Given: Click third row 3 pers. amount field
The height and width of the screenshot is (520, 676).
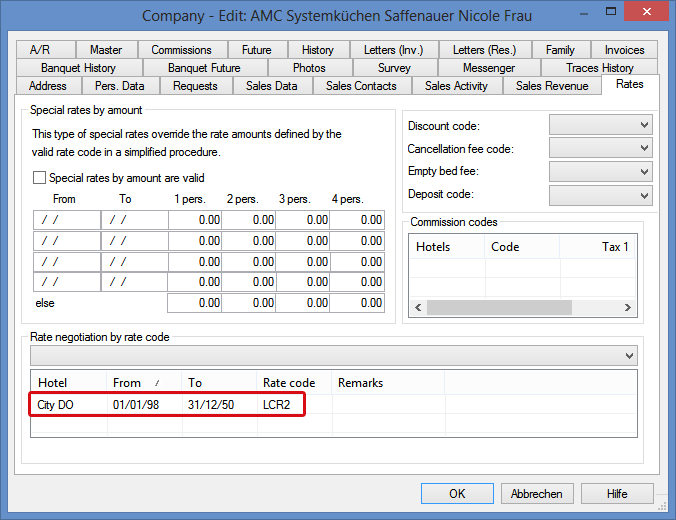Looking at the screenshot, I should click(303, 261).
